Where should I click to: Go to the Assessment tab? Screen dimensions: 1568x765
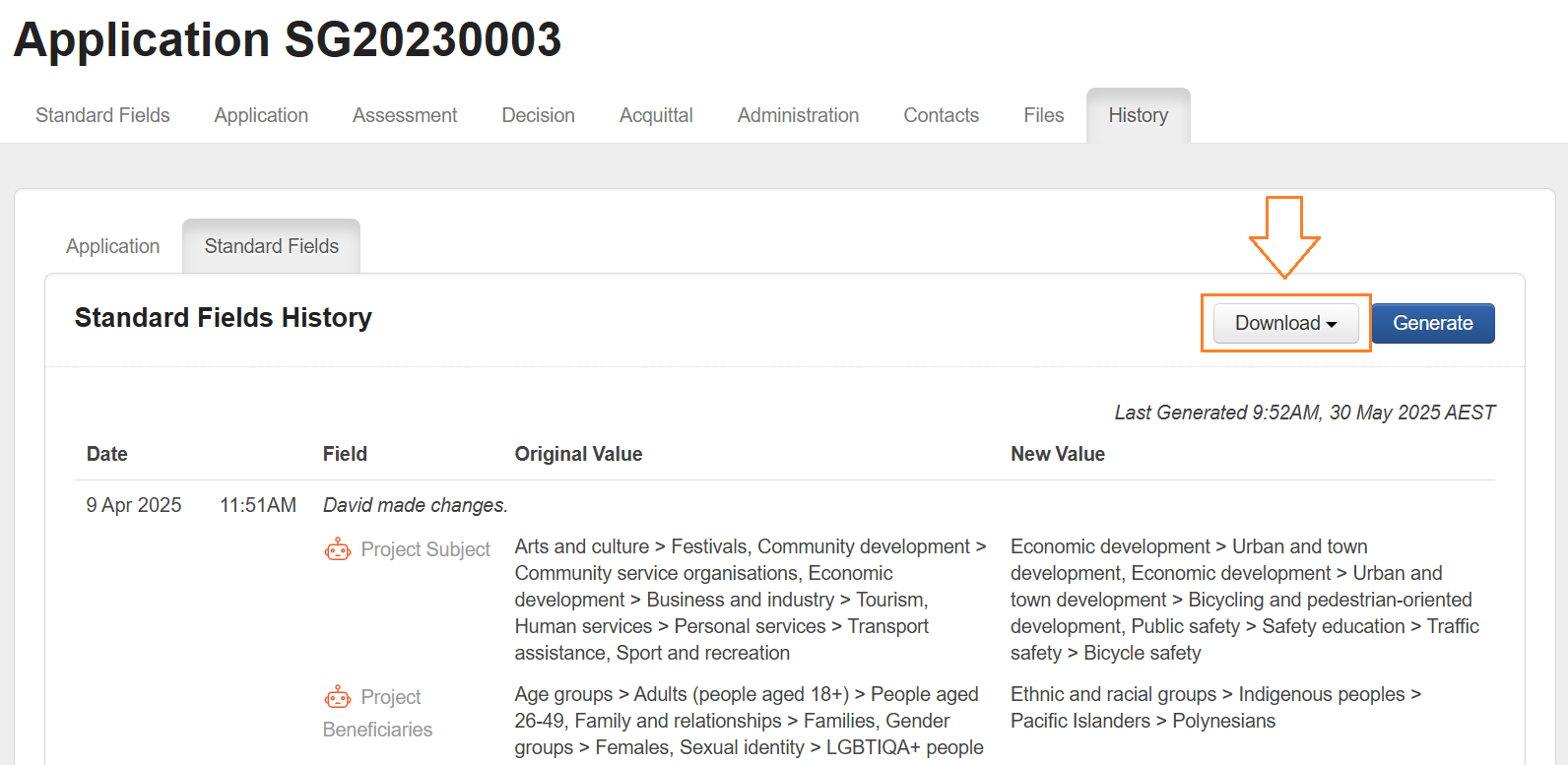coord(405,115)
